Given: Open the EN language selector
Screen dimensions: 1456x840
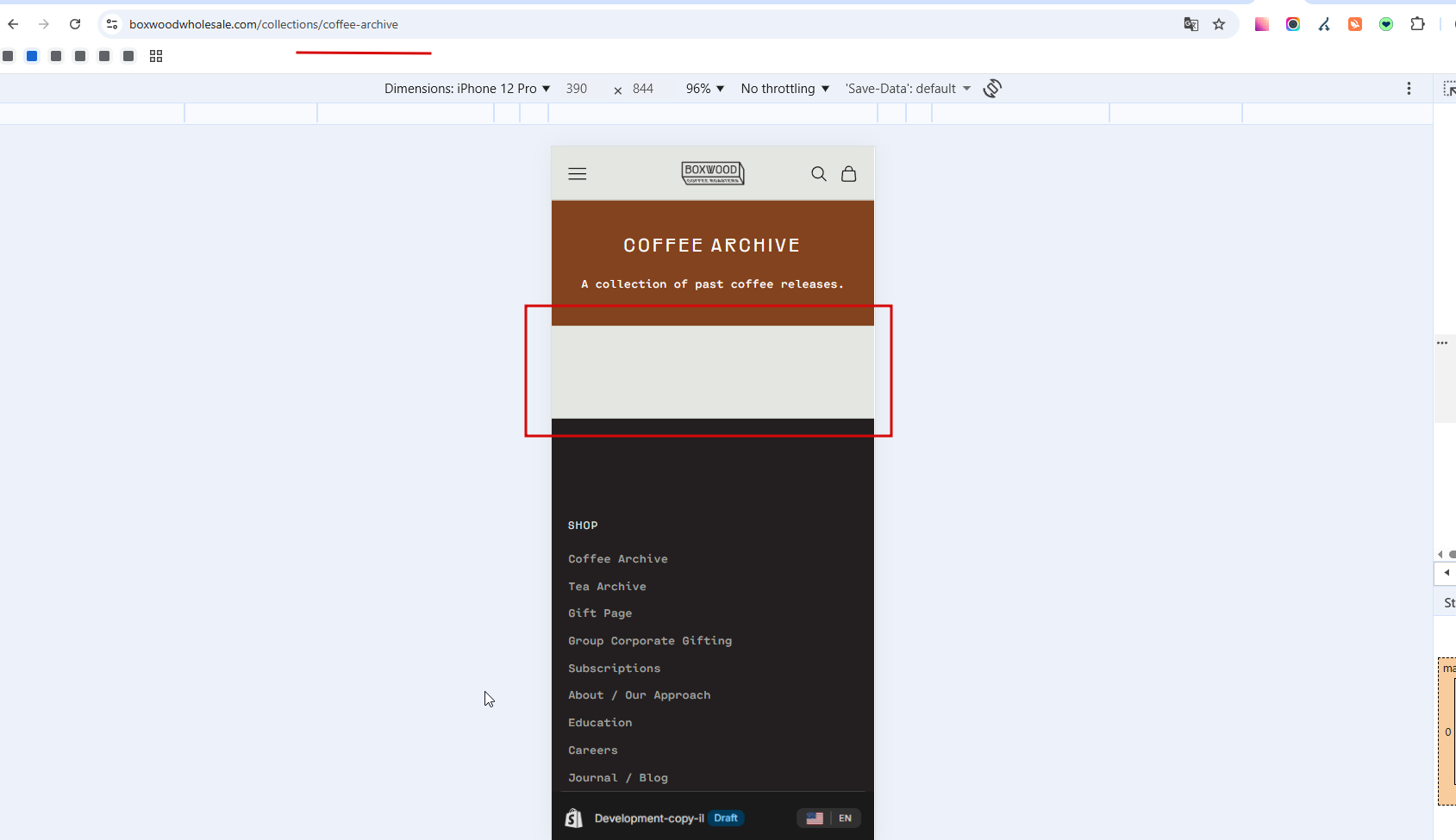Looking at the screenshot, I should pos(829,818).
